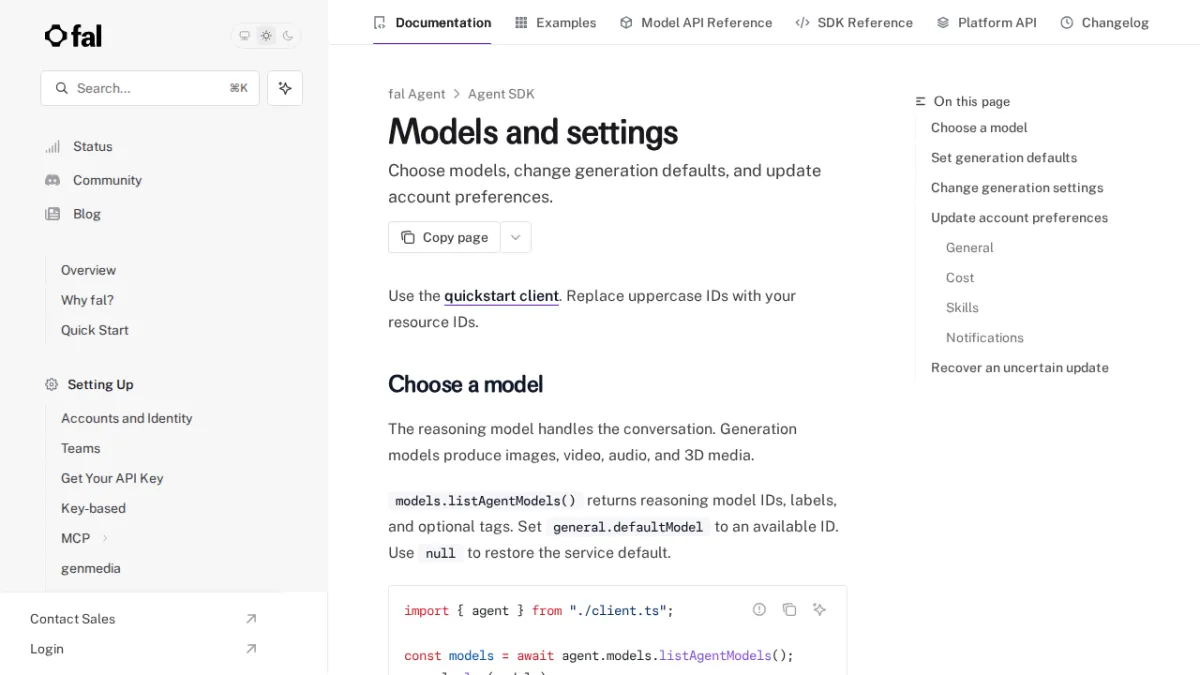Click the Blog newspaper icon

(x=53, y=214)
